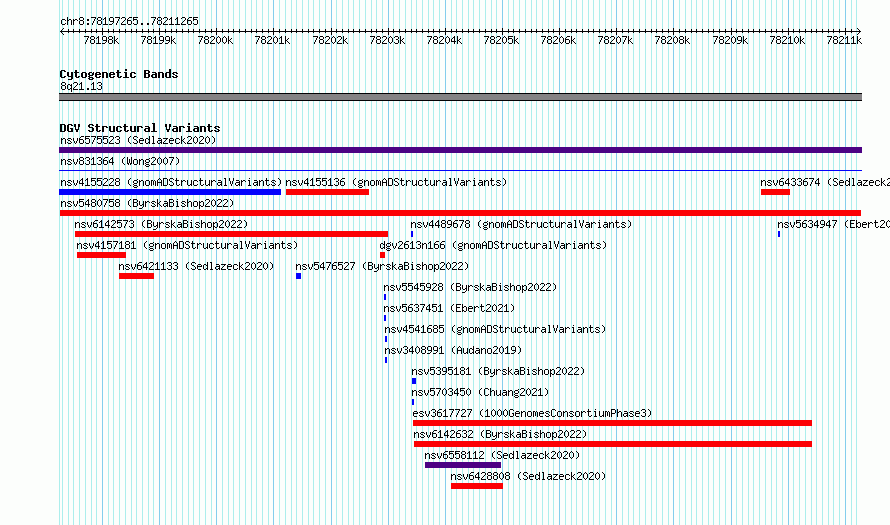
Task: Click chr8:78197265..78211265 coordinates text
Action: click(129, 21)
